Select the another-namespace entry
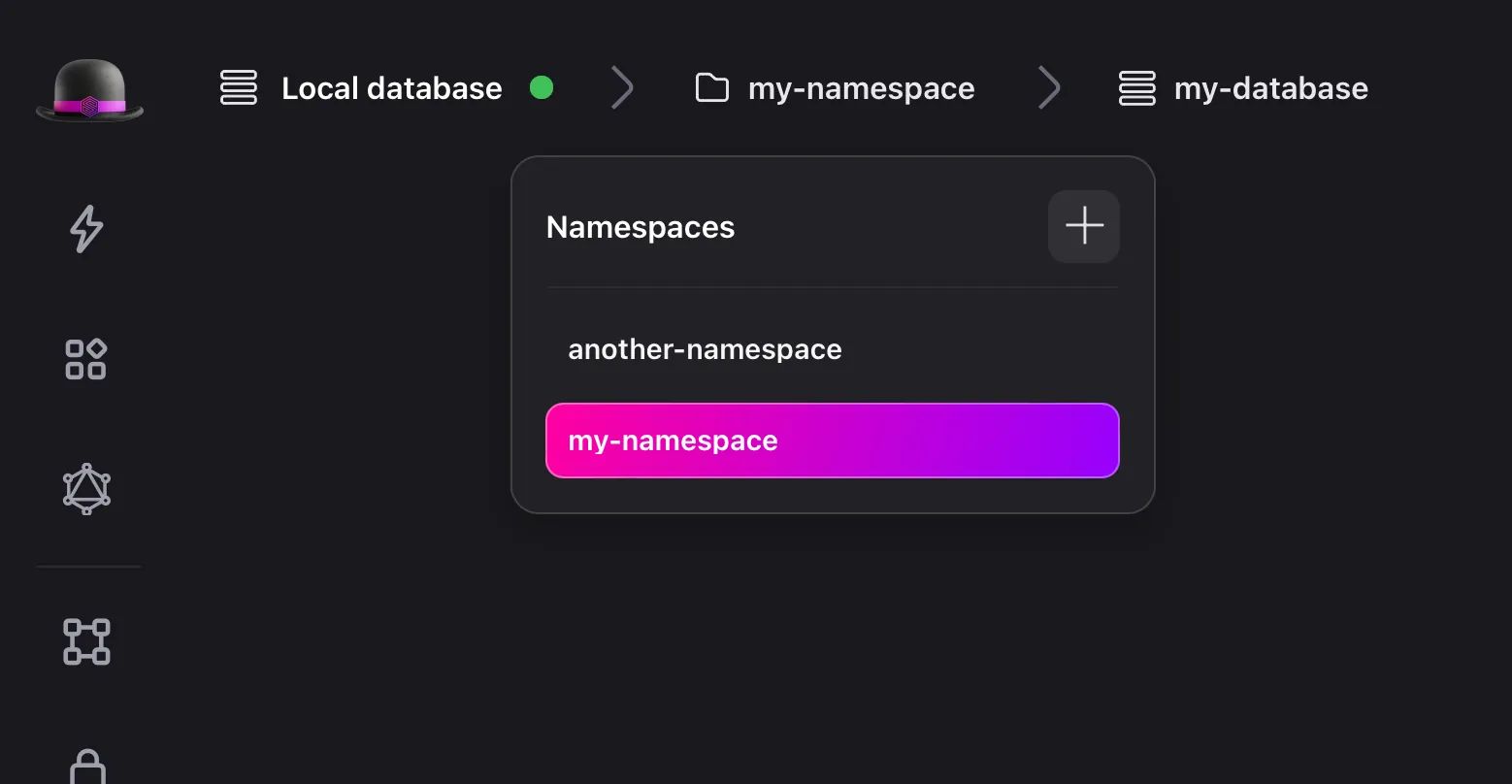This screenshot has width=1512, height=784. 706,349
